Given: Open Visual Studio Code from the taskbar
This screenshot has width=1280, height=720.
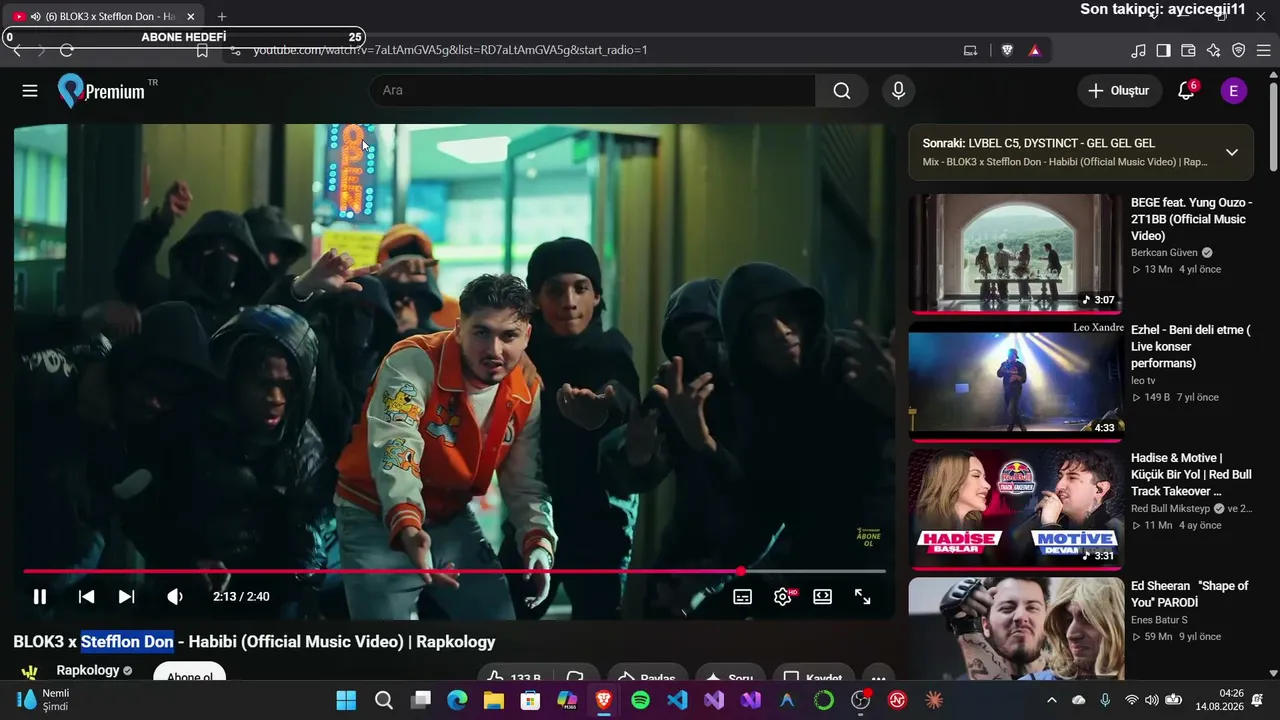Looking at the screenshot, I should tap(677, 700).
